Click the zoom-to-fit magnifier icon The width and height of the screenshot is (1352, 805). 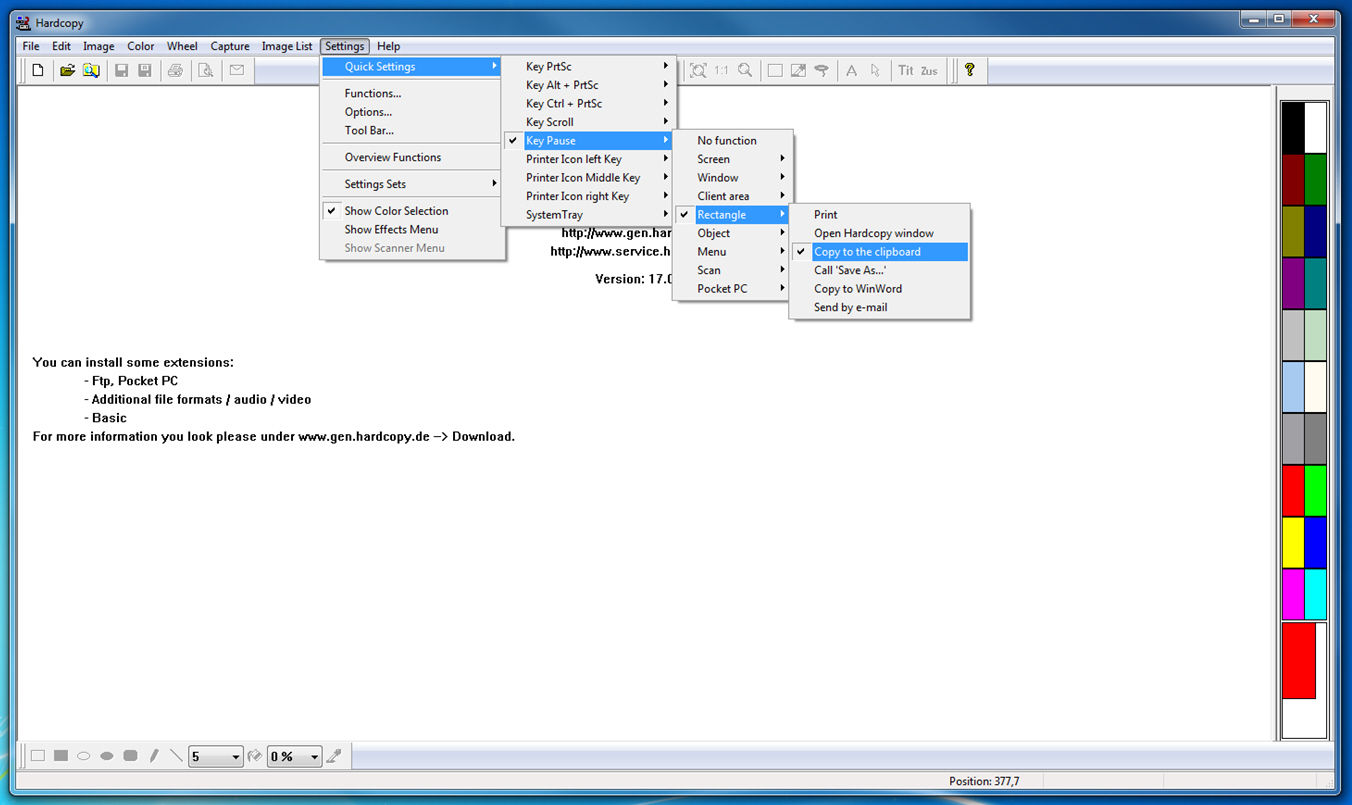[698, 70]
